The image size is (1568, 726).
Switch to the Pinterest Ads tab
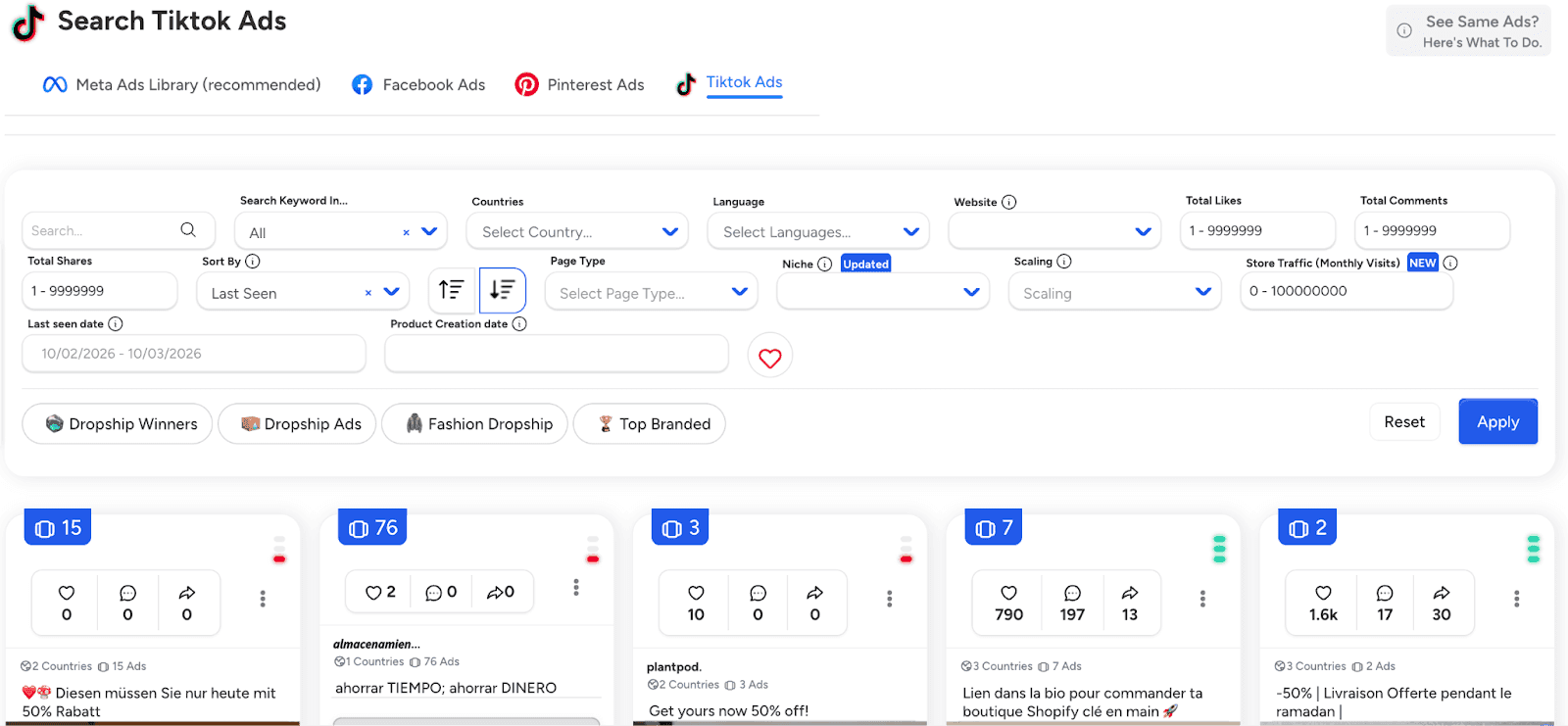click(x=580, y=85)
